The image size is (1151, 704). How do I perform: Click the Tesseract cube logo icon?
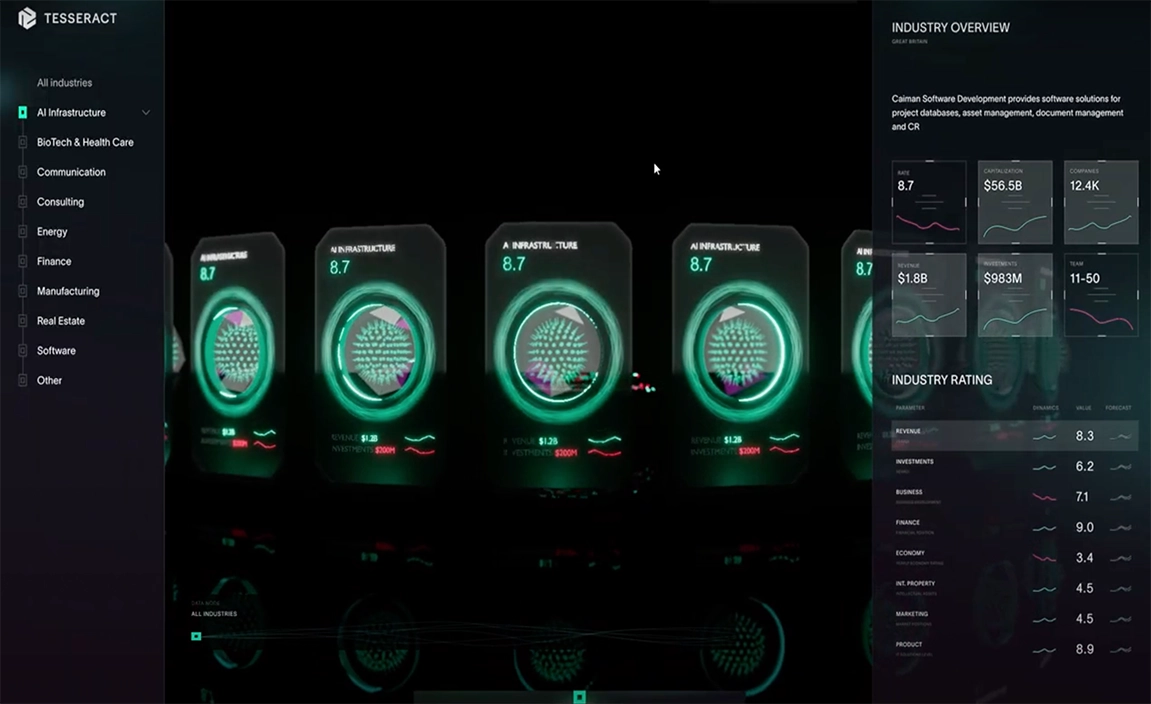pos(27,18)
